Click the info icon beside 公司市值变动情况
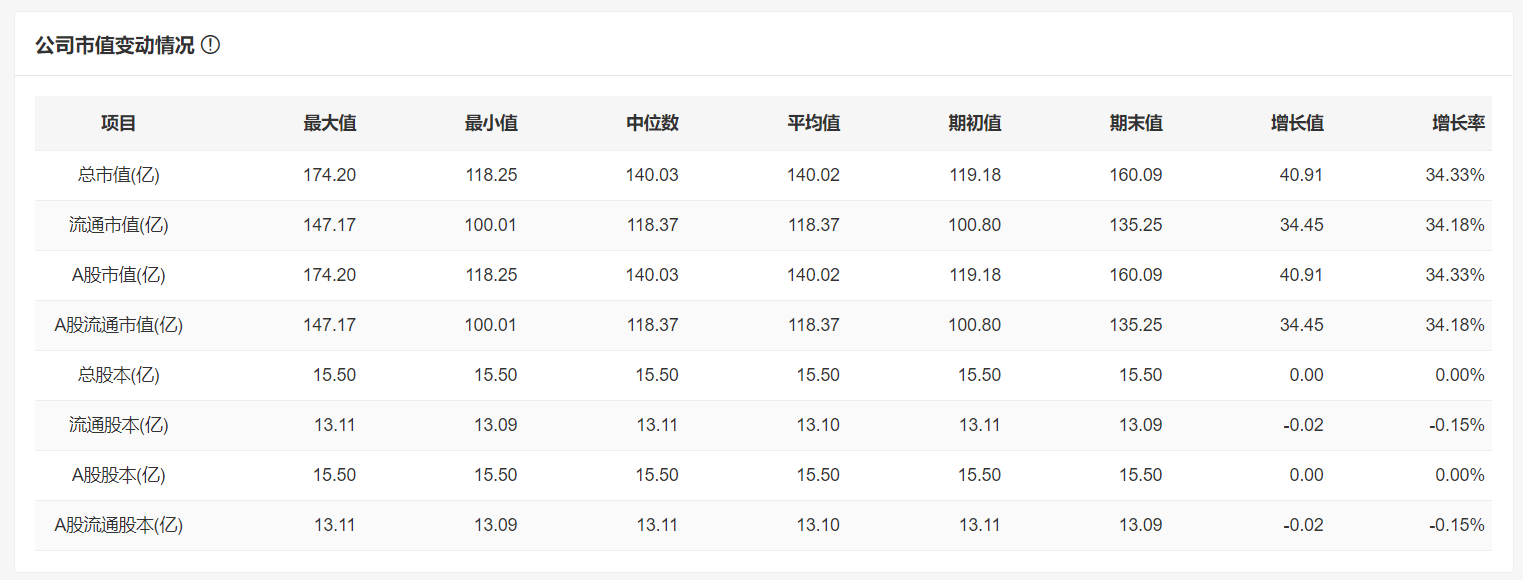Image resolution: width=1523 pixels, height=580 pixels. coord(210,45)
